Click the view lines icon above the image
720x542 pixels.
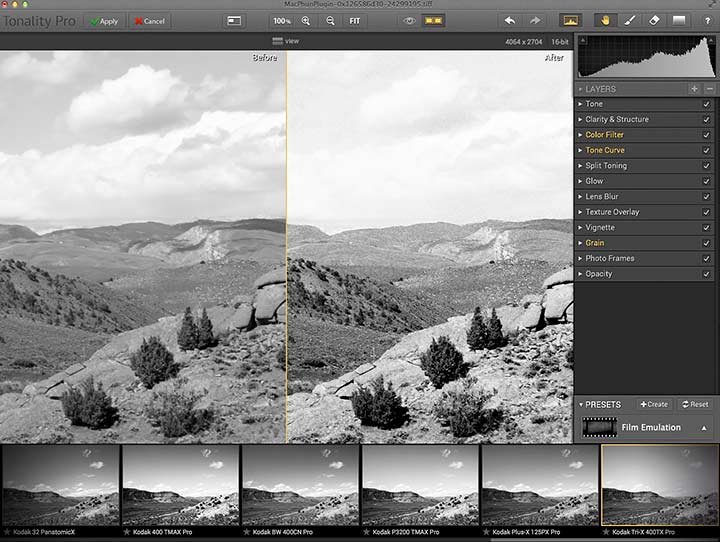[277, 41]
